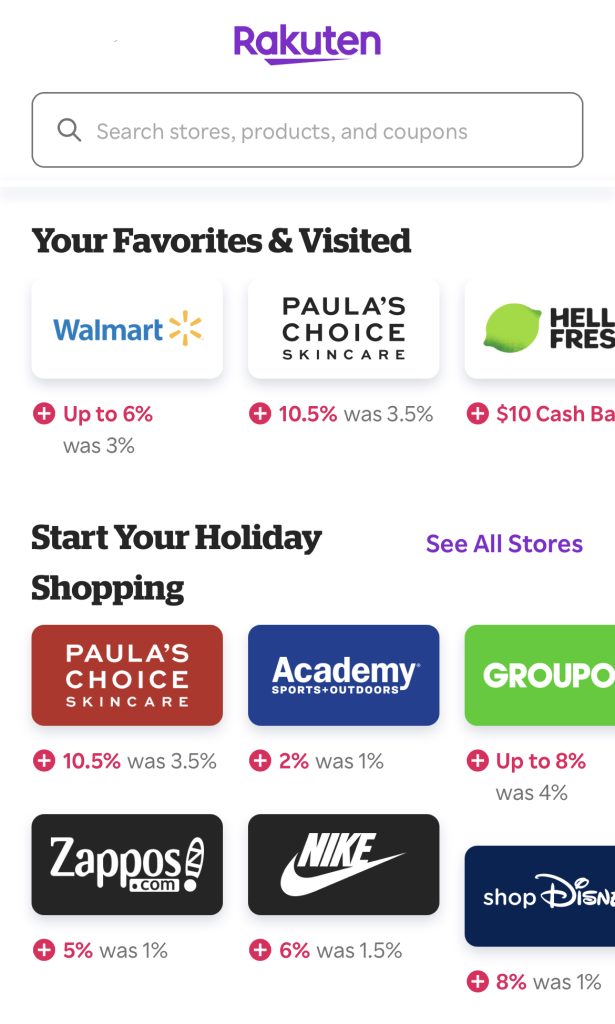Open the Academy Sports + Outdoors card
615x1024 pixels.
[x=343, y=675]
